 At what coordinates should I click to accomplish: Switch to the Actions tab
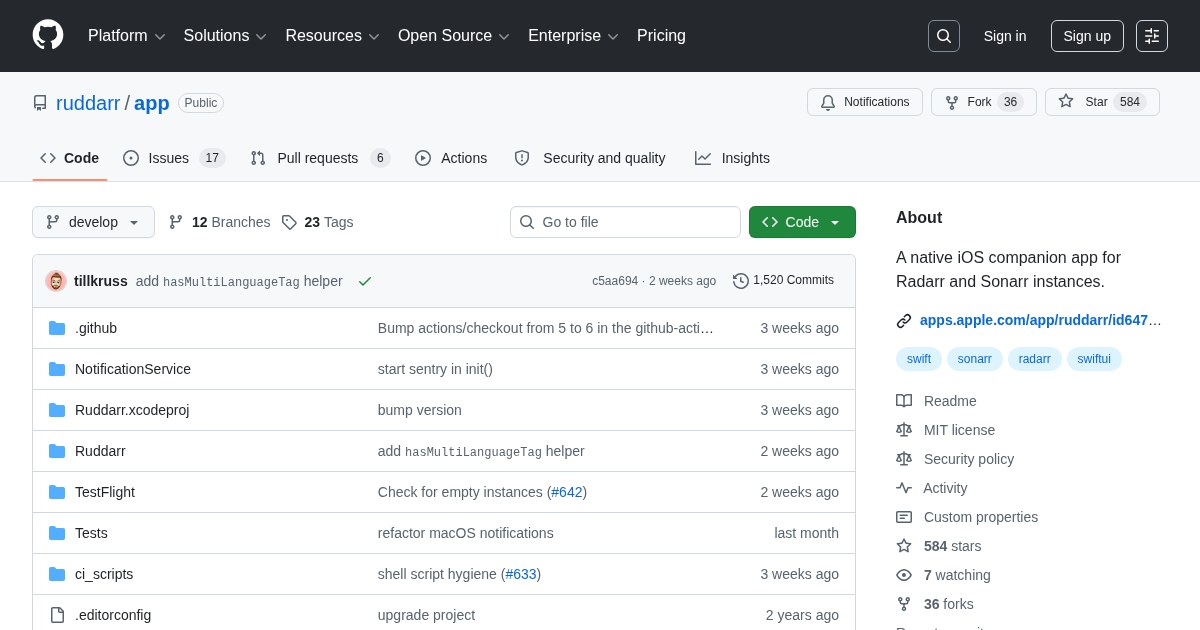tap(451, 158)
